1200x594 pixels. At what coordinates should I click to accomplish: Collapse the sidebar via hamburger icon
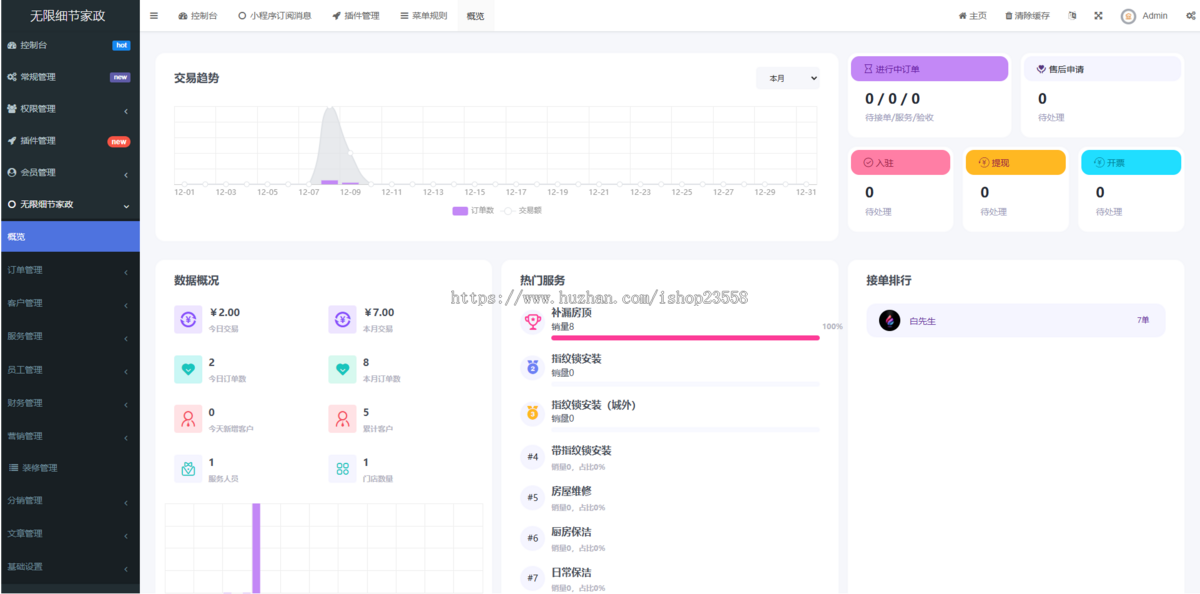pos(153,15)
